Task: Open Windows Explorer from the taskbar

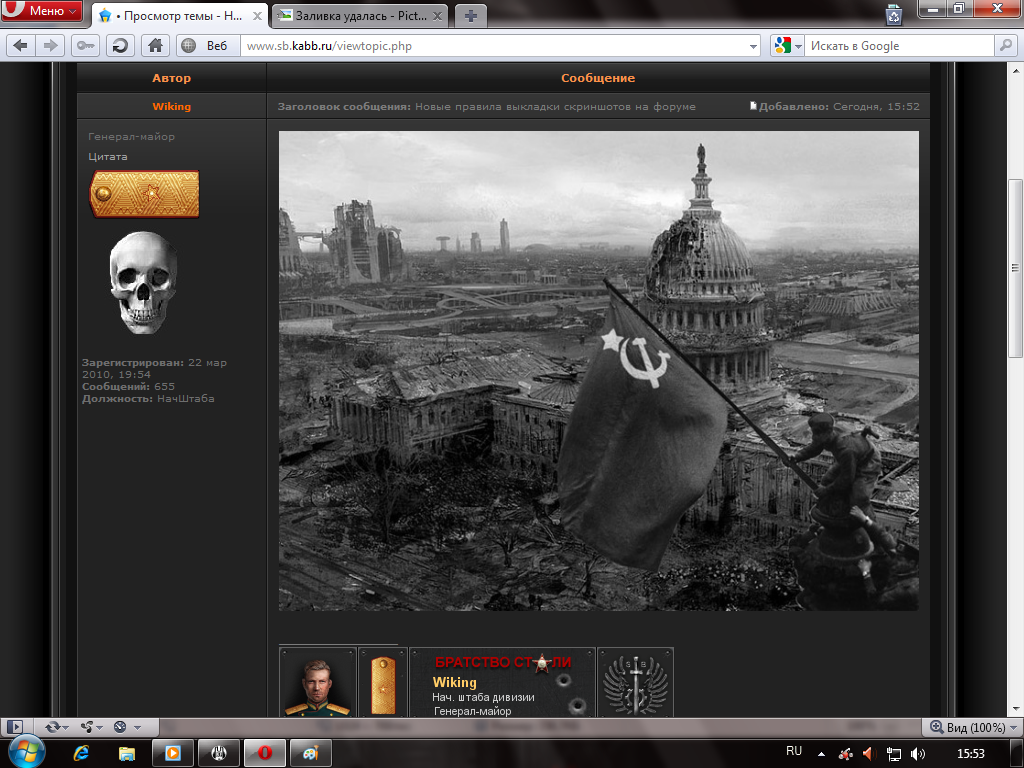Action: [x=127, y=753]
